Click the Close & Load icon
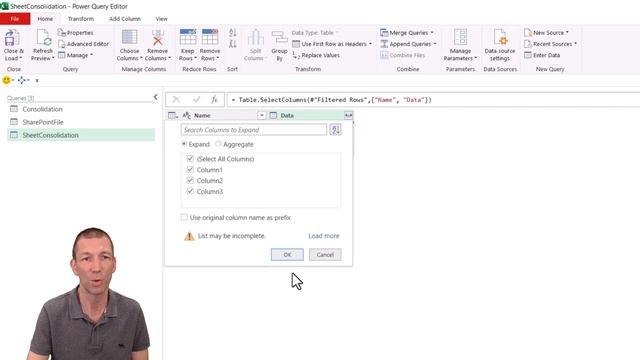Image resolution: width=640 pixels, height=360 pixels. click(12, 38)
